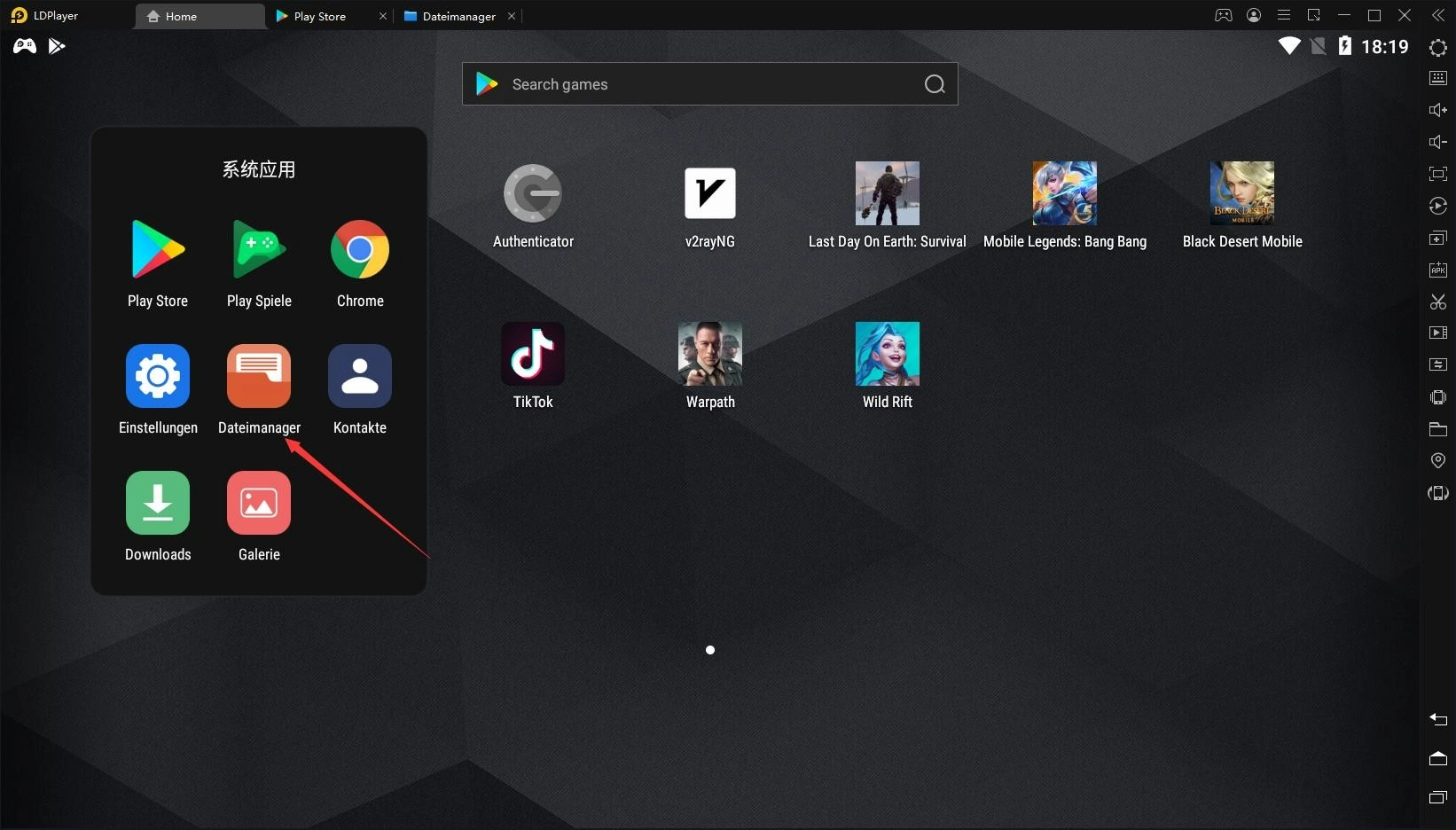
Task: Open the Kontakte app
Action: [x=360, y=376]
